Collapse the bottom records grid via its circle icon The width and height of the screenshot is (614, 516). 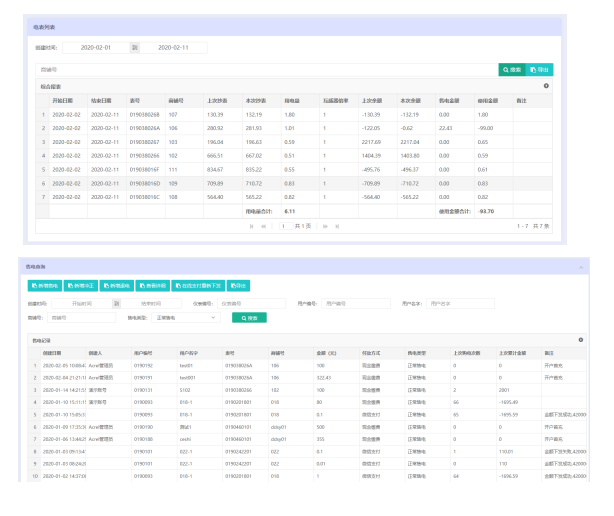[x=581, y=340]
